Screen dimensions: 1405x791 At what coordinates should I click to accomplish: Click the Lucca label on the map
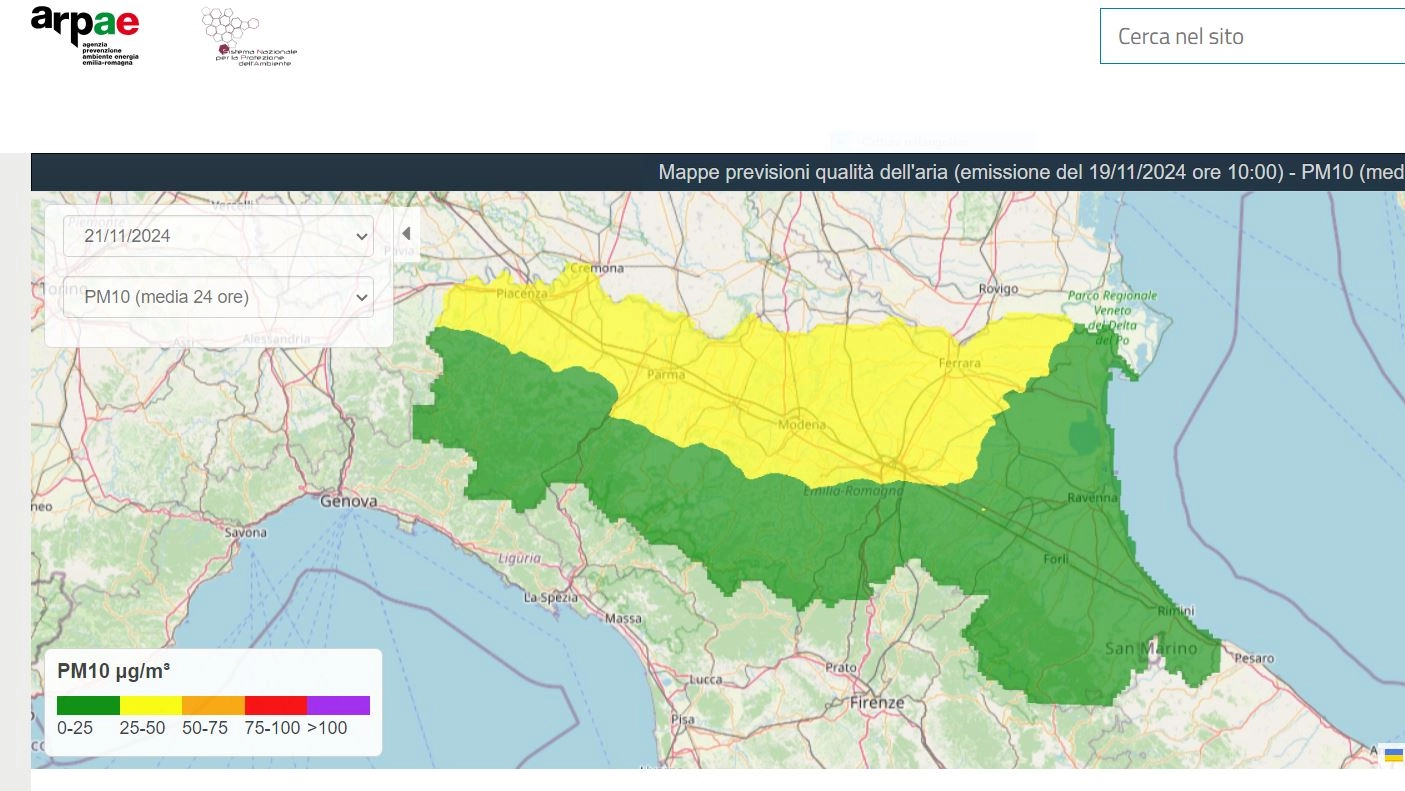706,680
